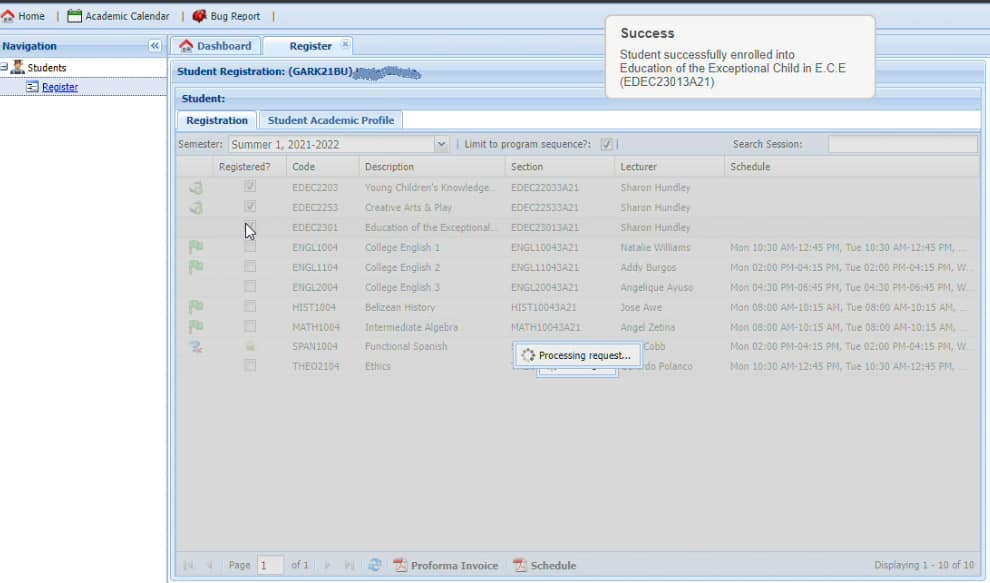The width and height of the screenshot is (990, 583).
Task: Click the refresh icon in the paging bar
Action: [374, 565]
